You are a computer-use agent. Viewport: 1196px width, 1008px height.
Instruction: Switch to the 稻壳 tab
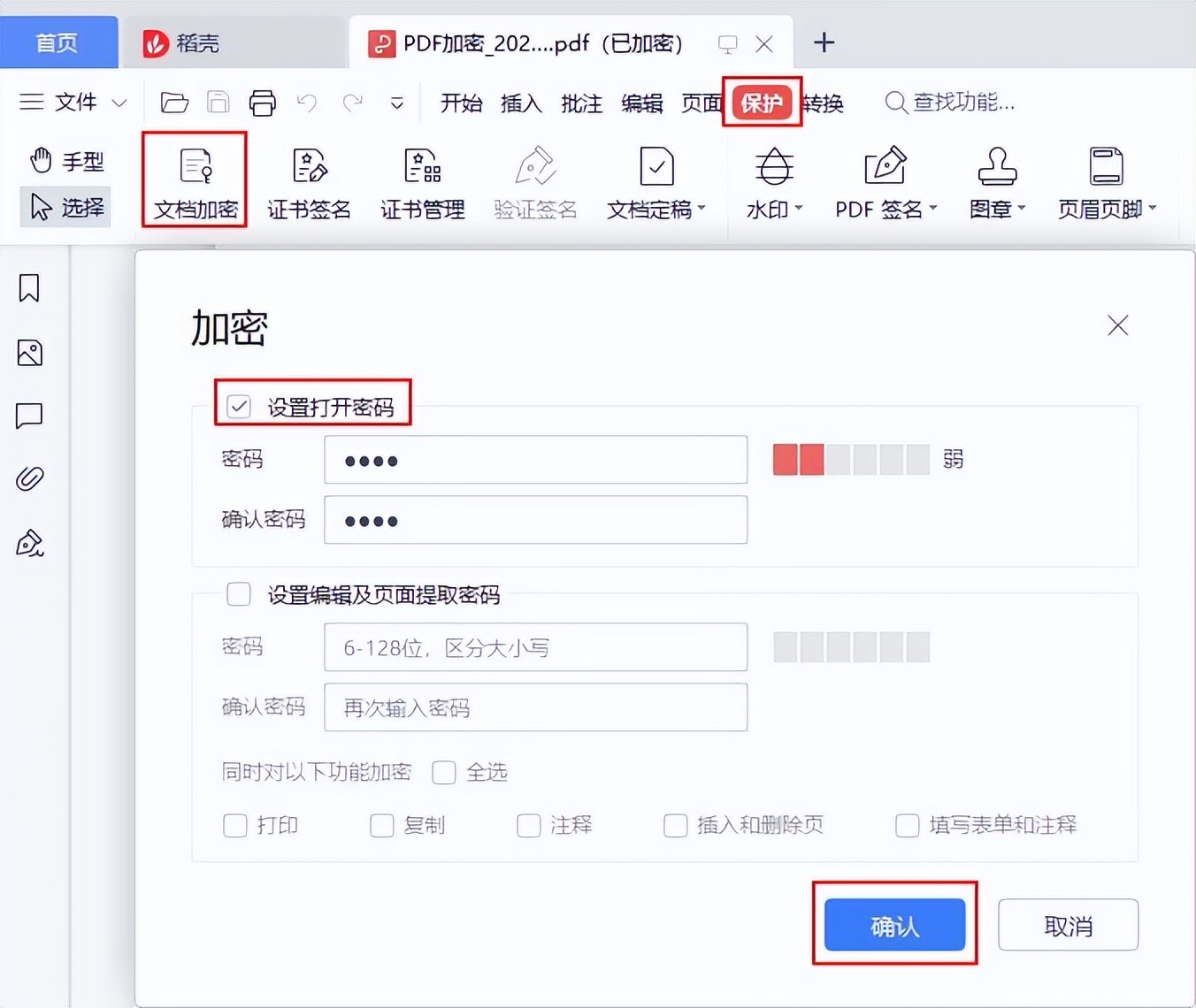click(234, 42)
